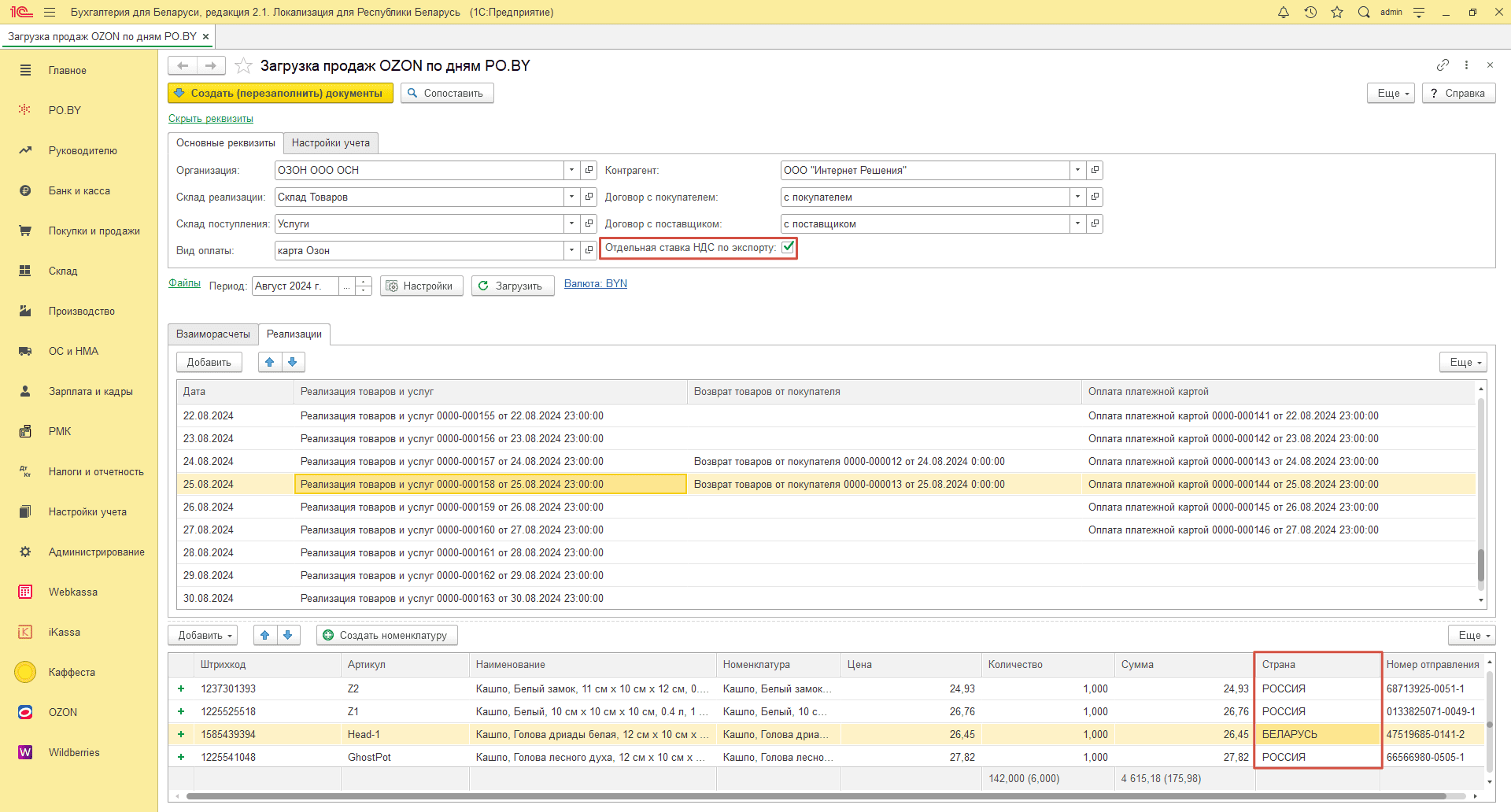The image size is (1511, 812).
Task: Close the Загрузка продаж OZON tab
Action: coord(205,36)
